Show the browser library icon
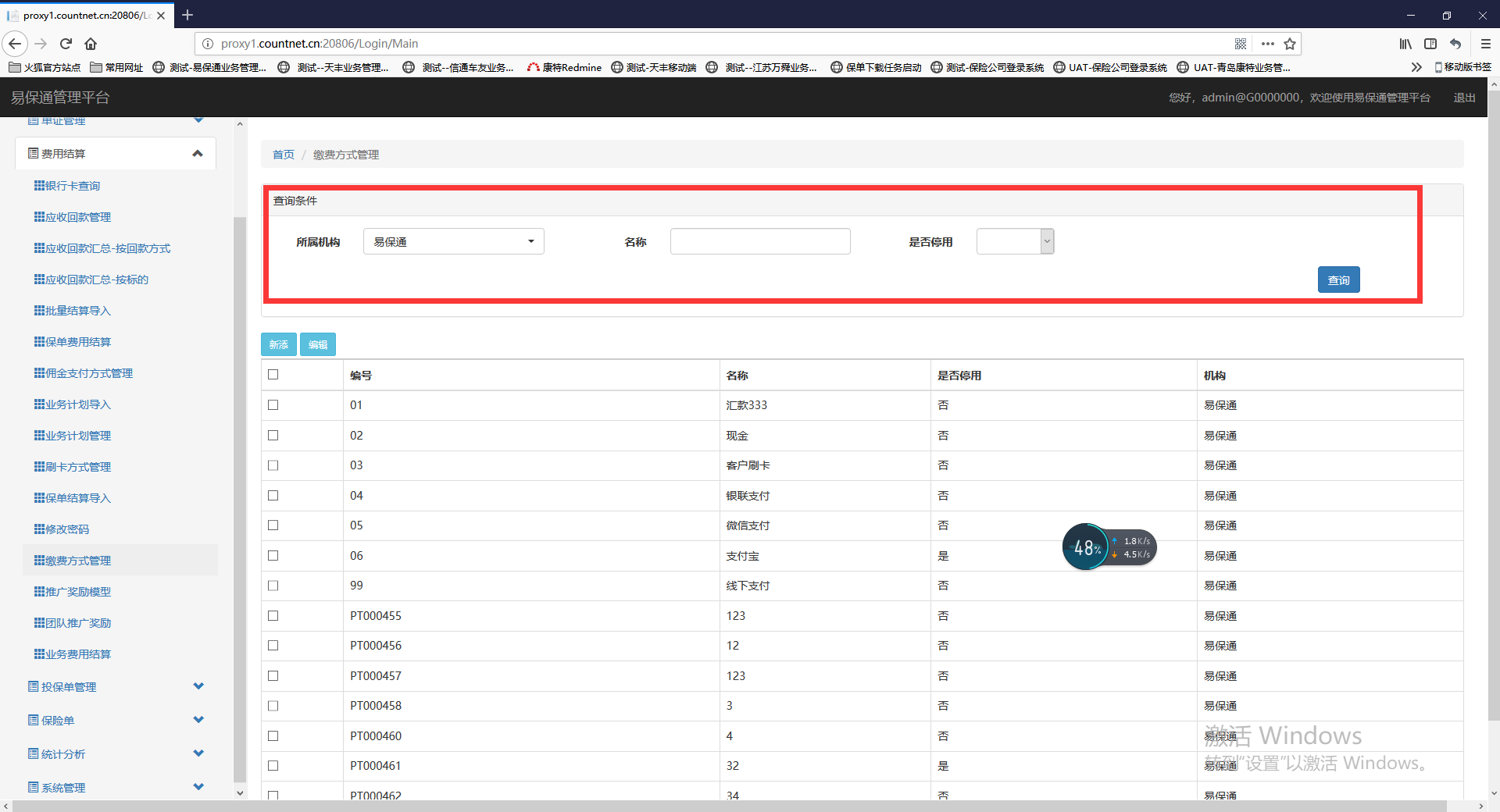 pos(1405,44)
